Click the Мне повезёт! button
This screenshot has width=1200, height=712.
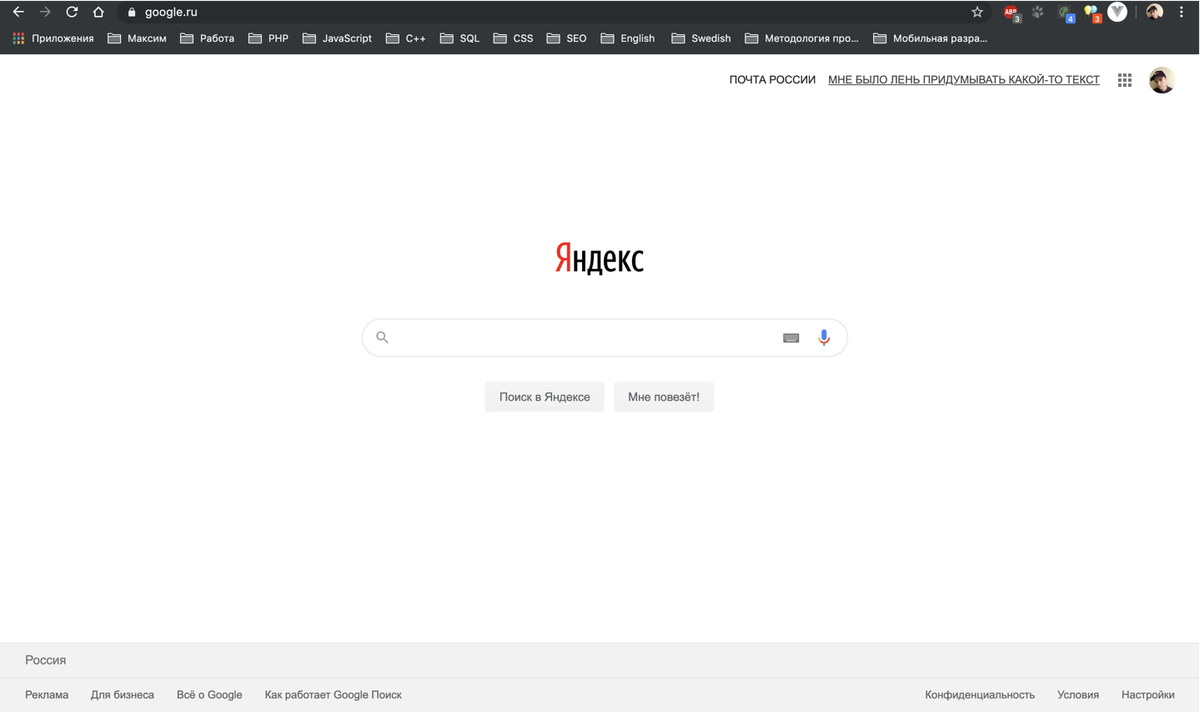[663, 396]
